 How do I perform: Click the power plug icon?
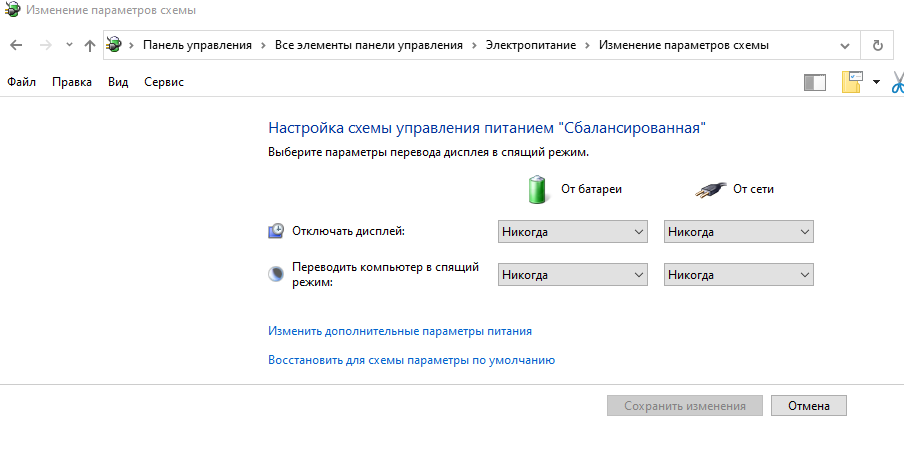pos(710,189)
